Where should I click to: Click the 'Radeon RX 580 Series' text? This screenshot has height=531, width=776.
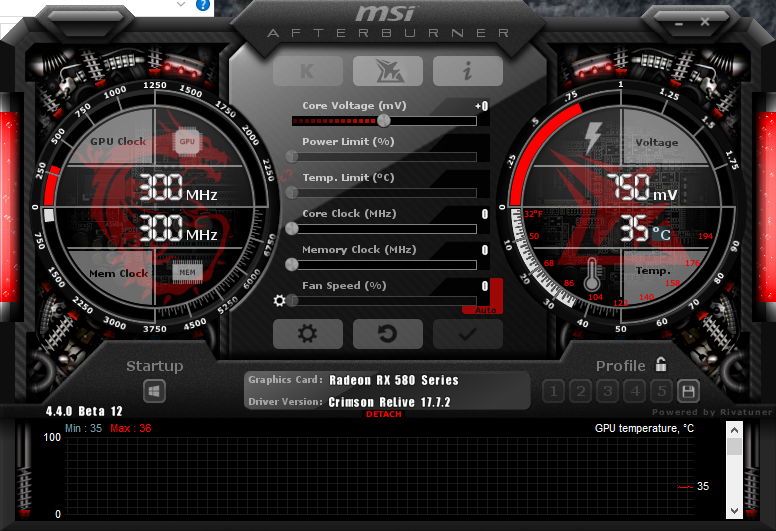click(394, 380)
